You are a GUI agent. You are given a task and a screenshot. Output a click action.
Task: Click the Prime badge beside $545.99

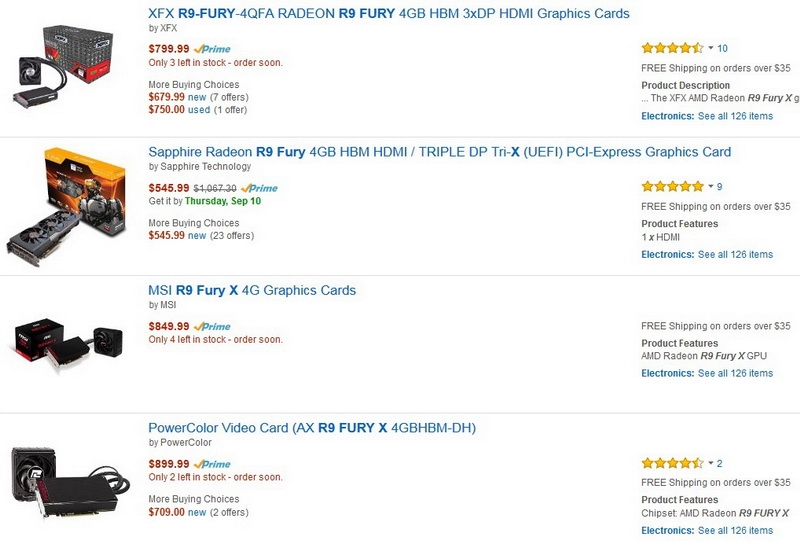coord(259,188)
